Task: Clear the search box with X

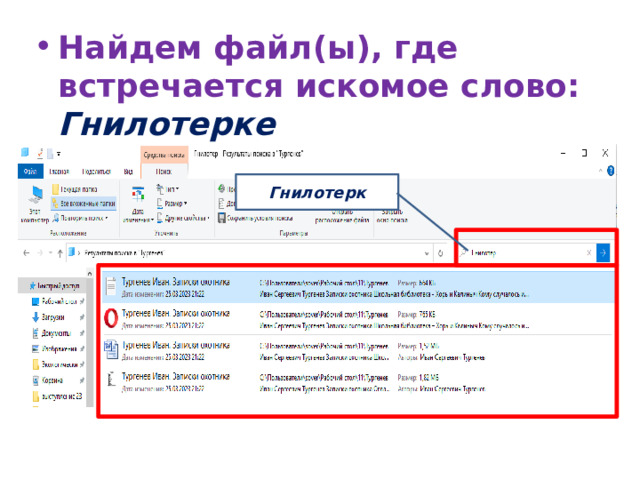Action: pyautogui.click(x=589, y=253)
